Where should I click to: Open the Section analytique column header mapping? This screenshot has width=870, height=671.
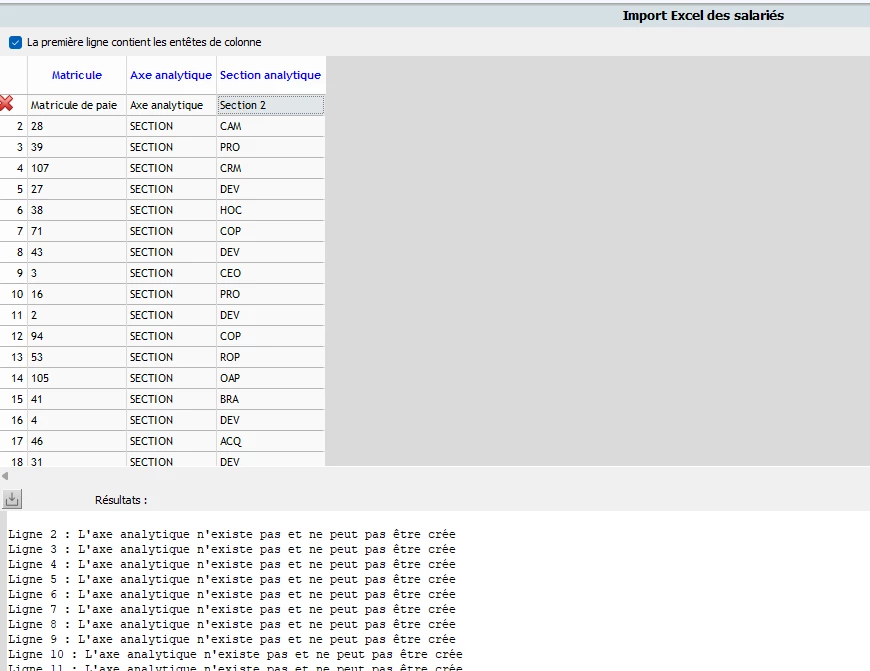[x=270, y=75]
